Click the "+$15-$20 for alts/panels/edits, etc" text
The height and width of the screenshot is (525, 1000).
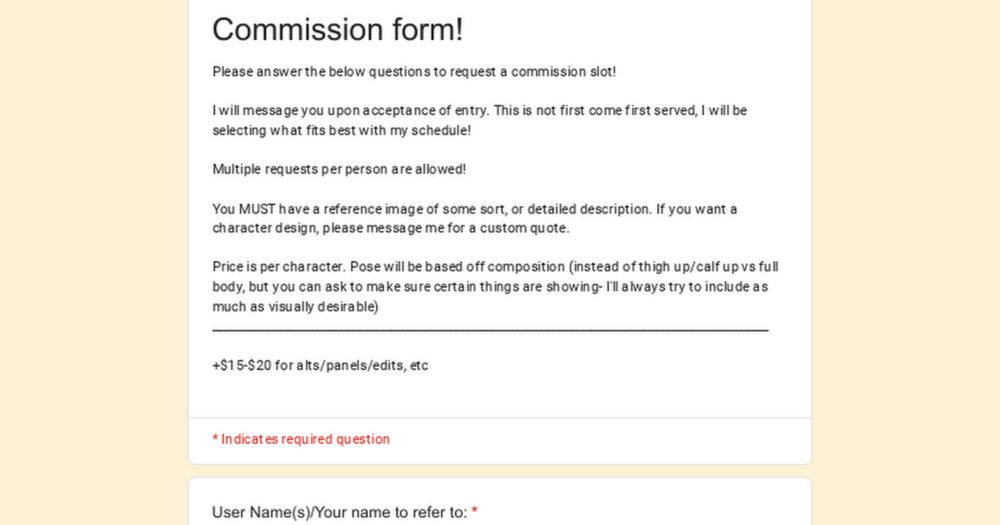[320, 366]
